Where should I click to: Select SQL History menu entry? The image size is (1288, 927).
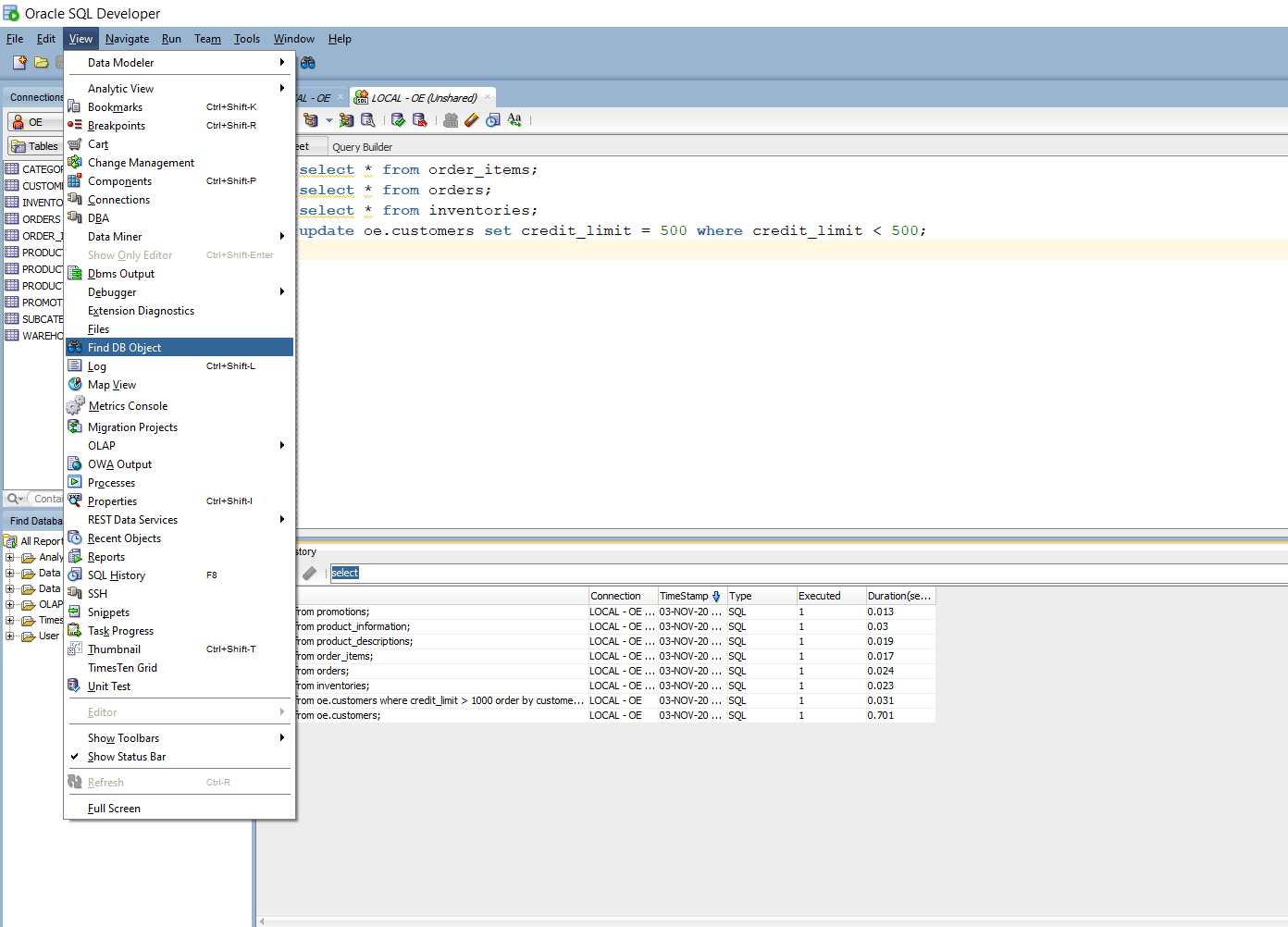[180, 575]
